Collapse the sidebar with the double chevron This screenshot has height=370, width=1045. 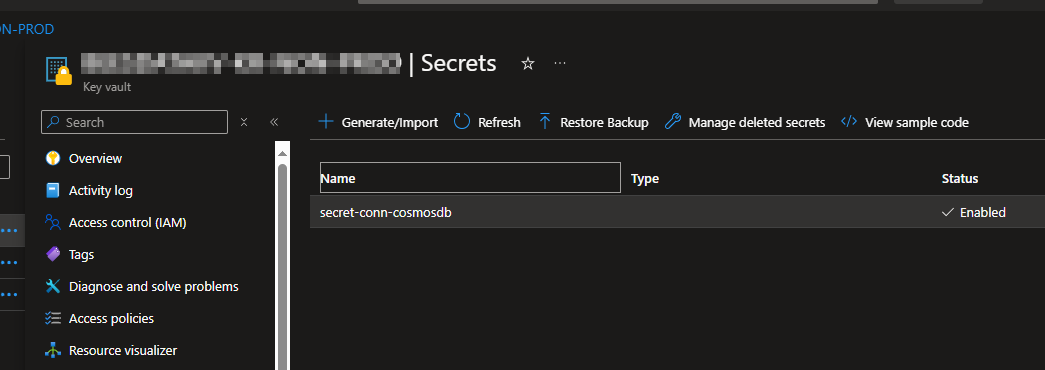point(274,122)
